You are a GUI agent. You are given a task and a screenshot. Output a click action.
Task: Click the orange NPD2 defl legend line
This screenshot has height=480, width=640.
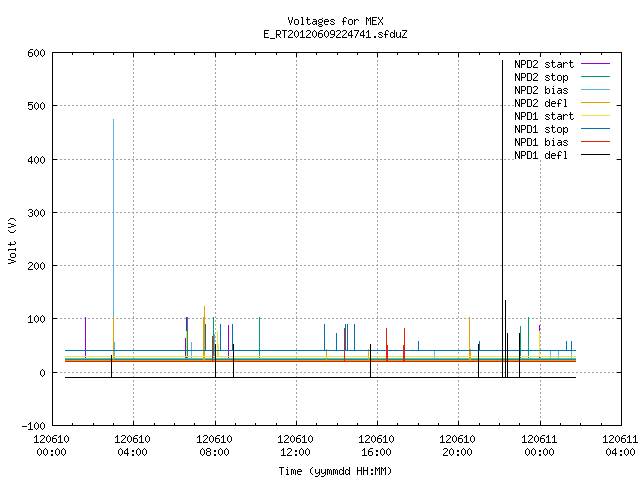[595, 103]
